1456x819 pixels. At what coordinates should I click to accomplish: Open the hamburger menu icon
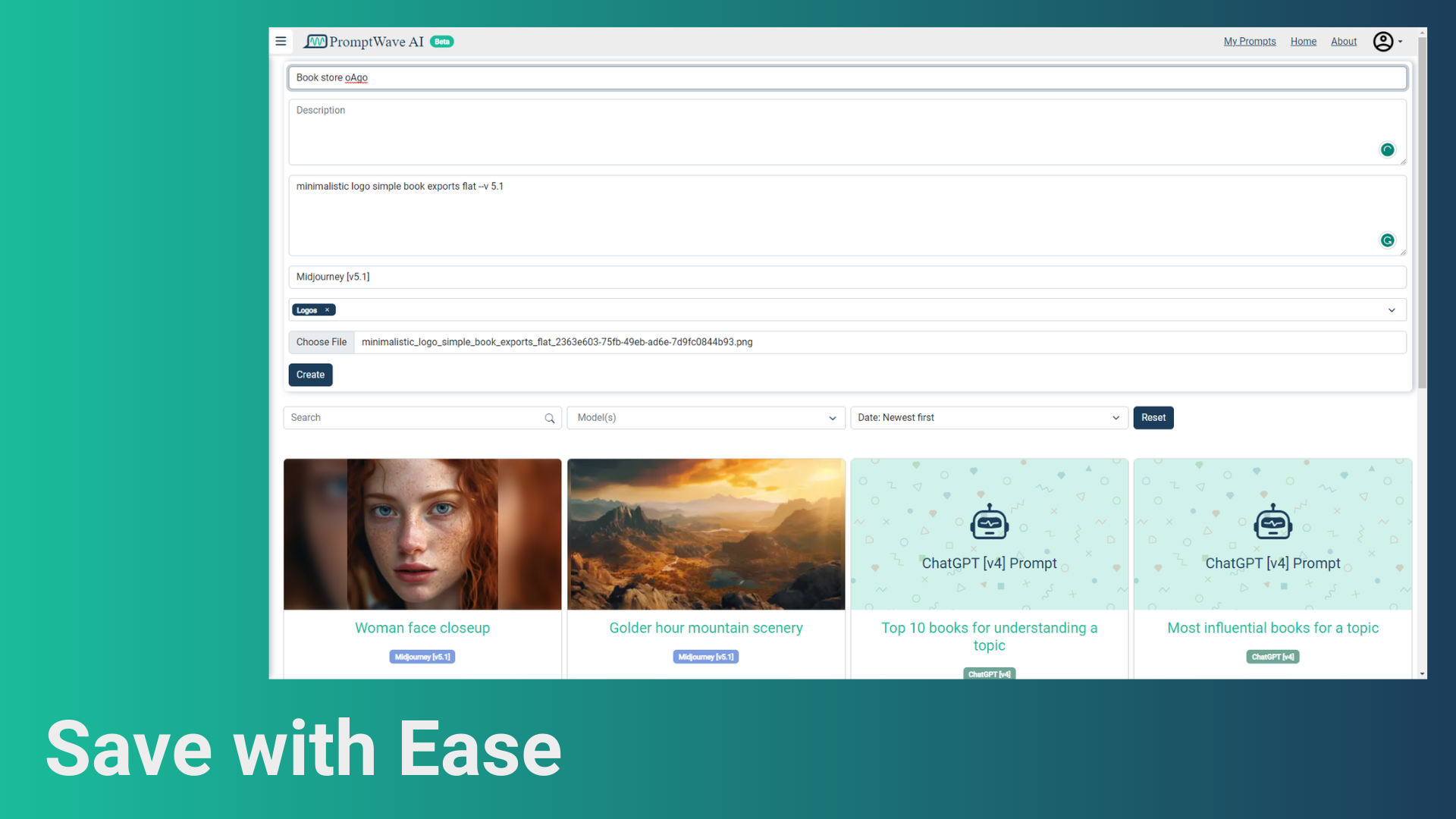281,42
